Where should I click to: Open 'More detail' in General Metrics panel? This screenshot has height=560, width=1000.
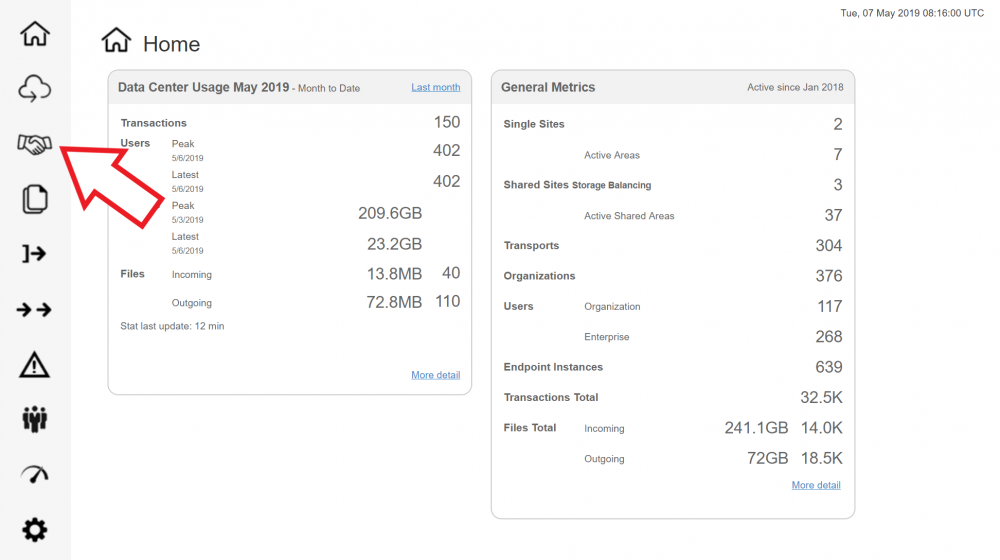click(x=816, y=485)
